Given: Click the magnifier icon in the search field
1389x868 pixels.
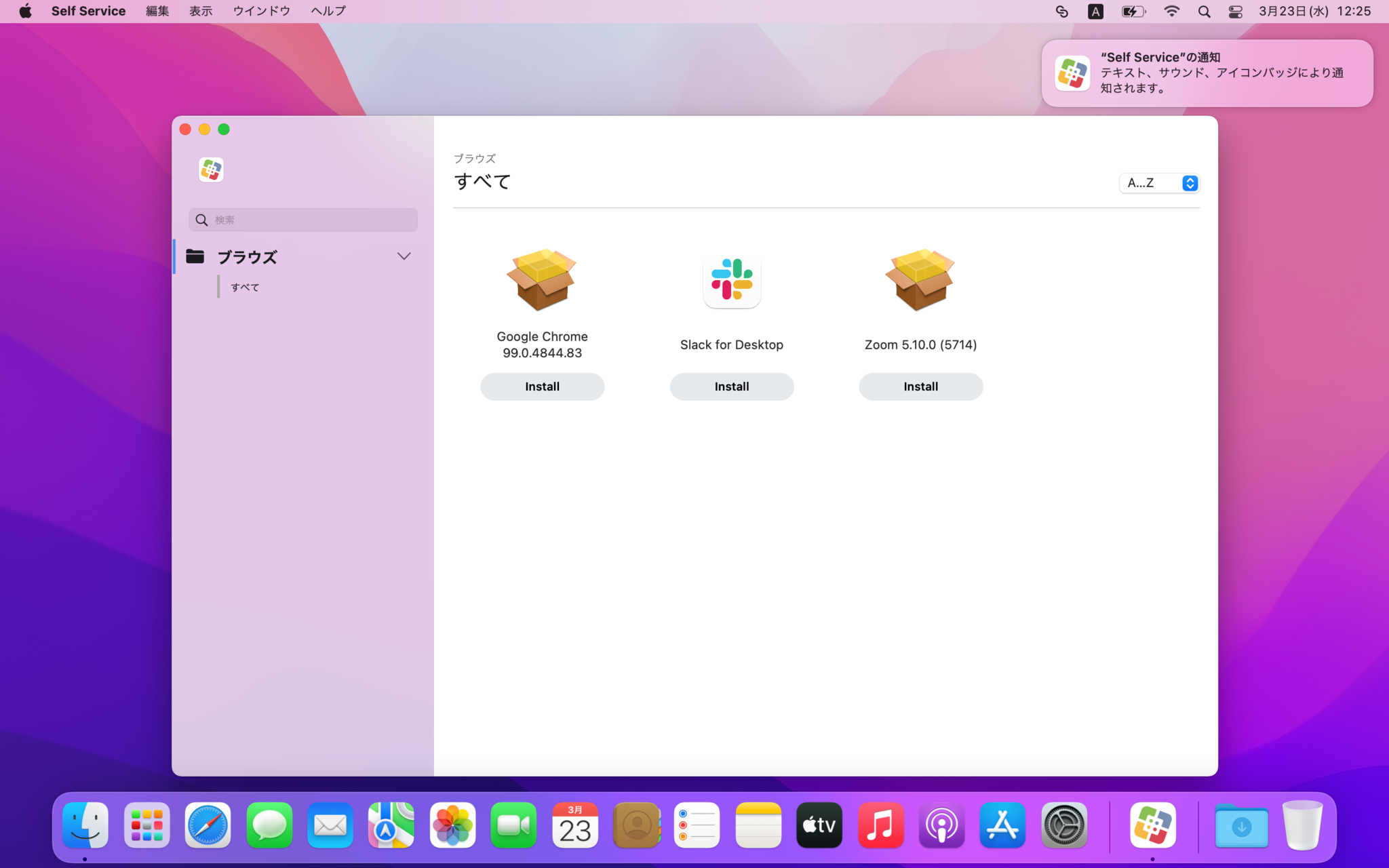Looking at the screenshot, I should pyautogui.click(x=201, y=220).
